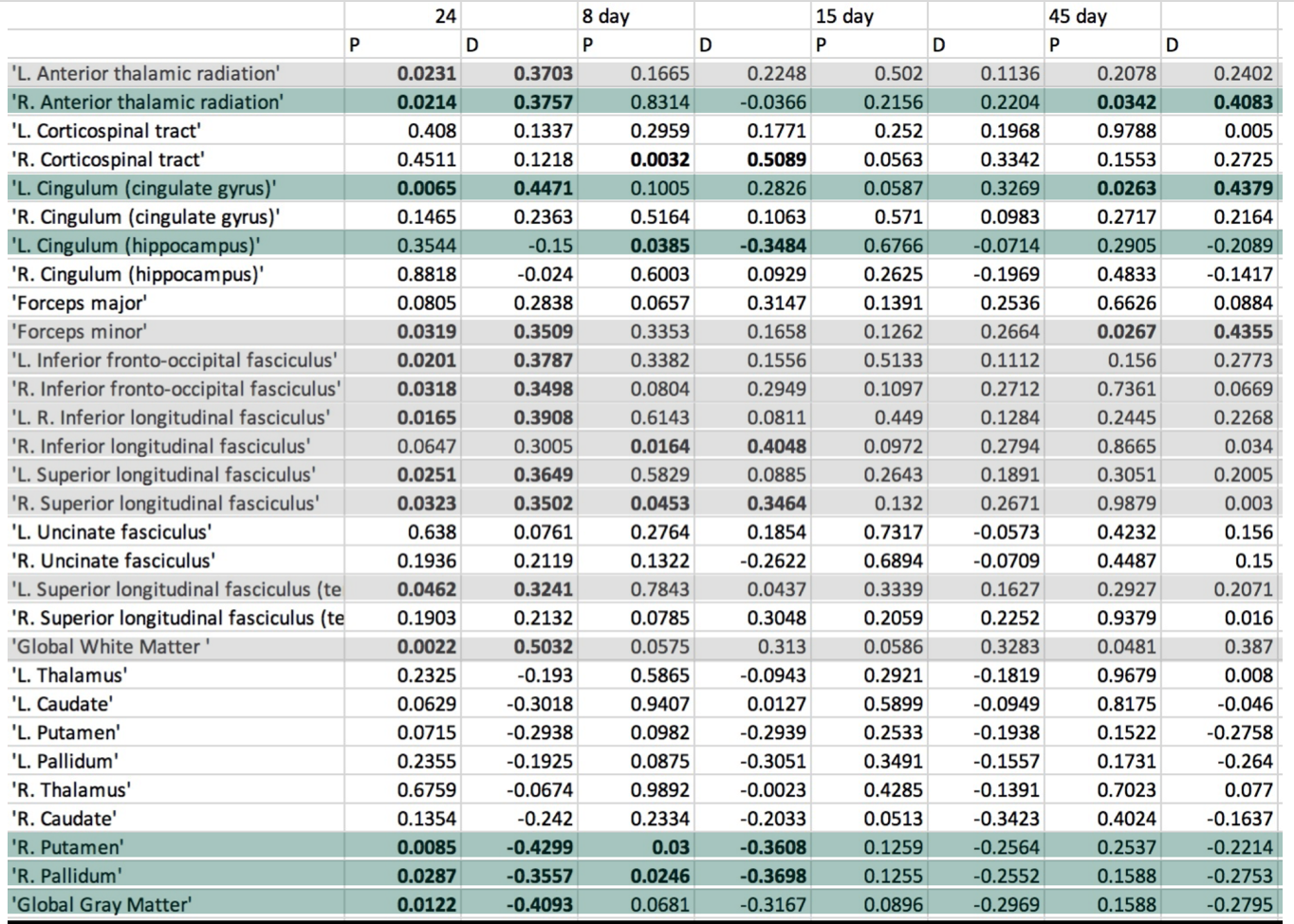Viewport: 1294px width, 924px height.
Task: Select the 'Forceps minor' row label
Action: tap(79, 332)
